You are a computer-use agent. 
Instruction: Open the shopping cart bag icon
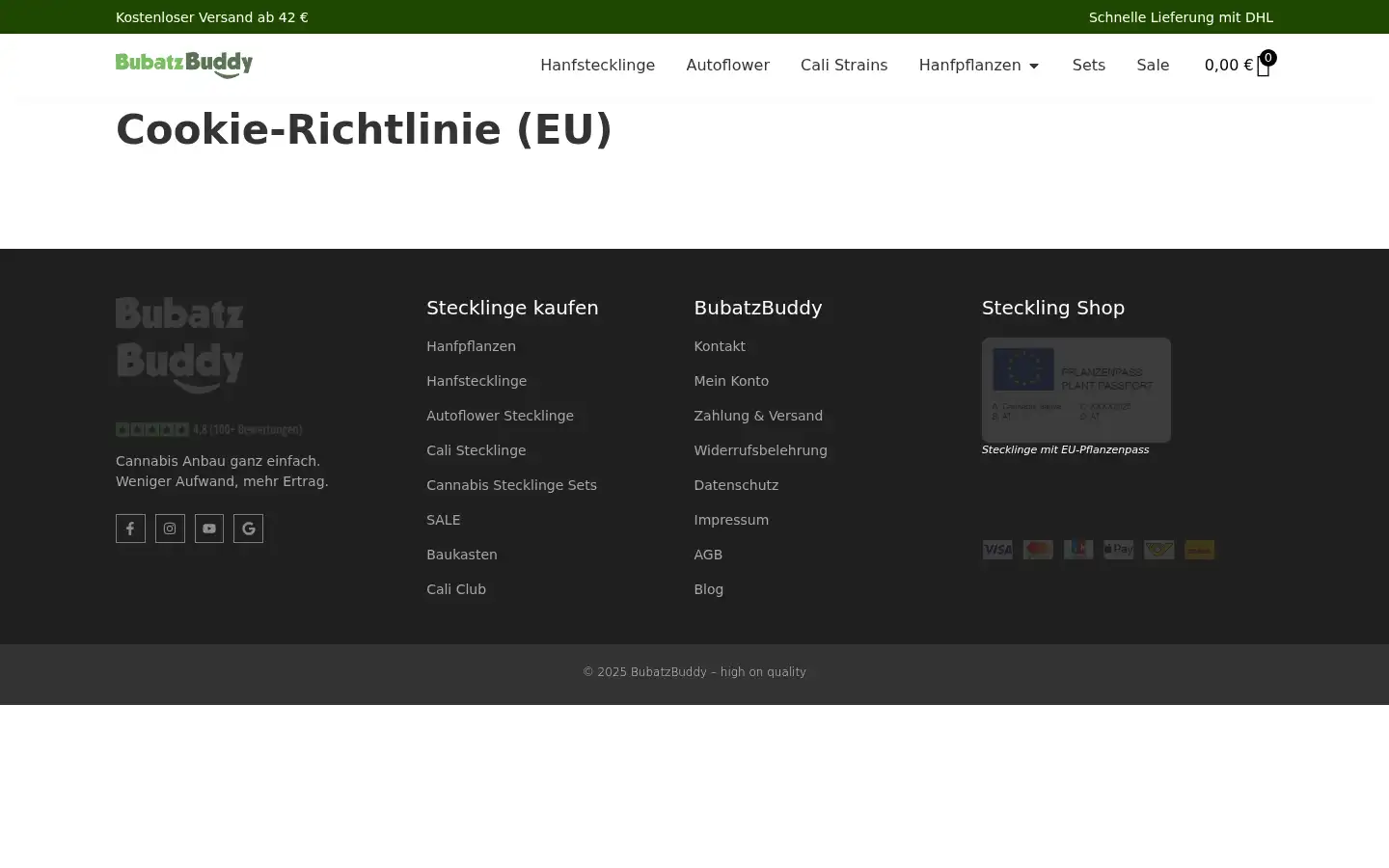pyautogui.click(x=1263, y=67)
